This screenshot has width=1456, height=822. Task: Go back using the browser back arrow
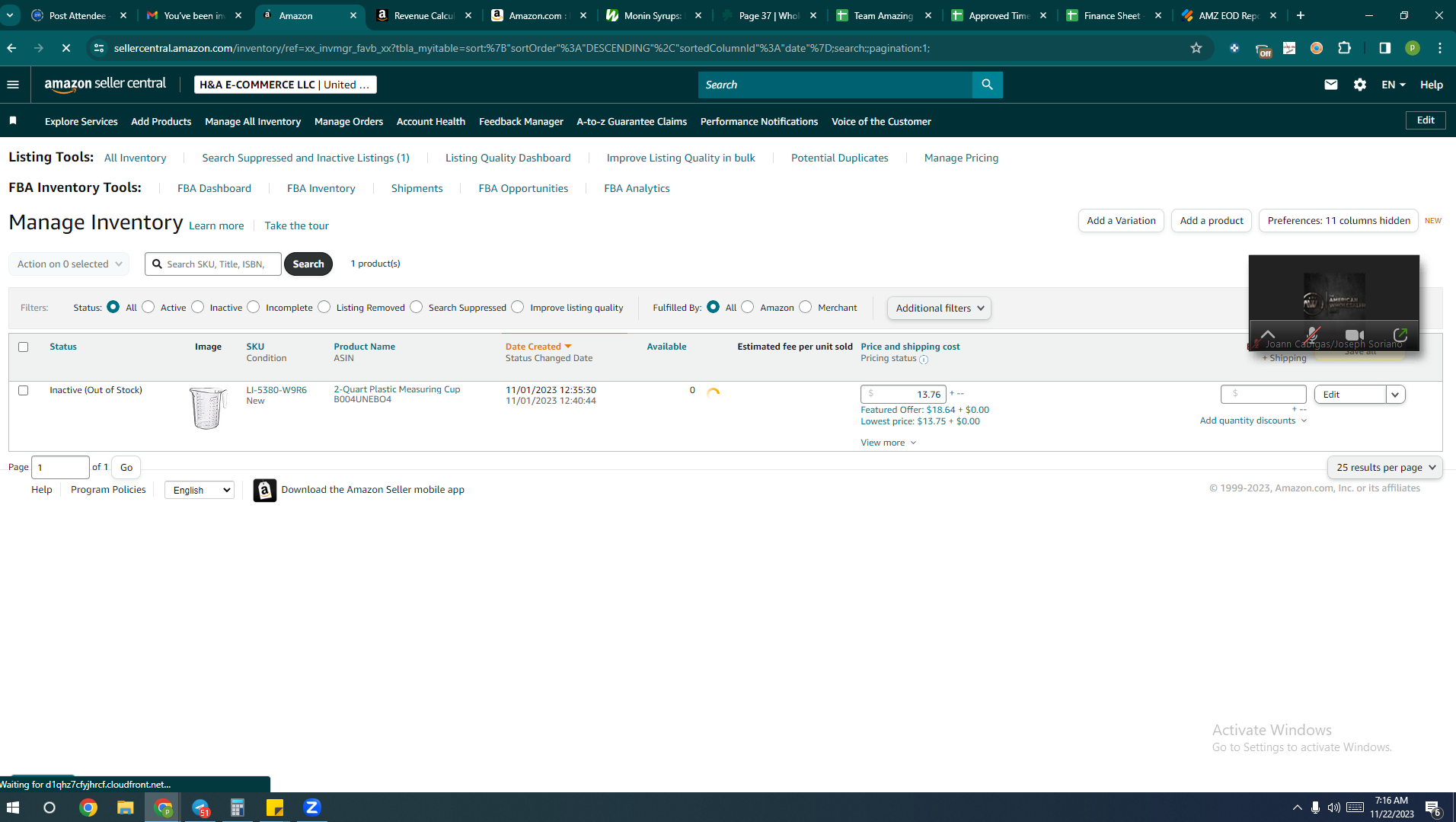11,48
